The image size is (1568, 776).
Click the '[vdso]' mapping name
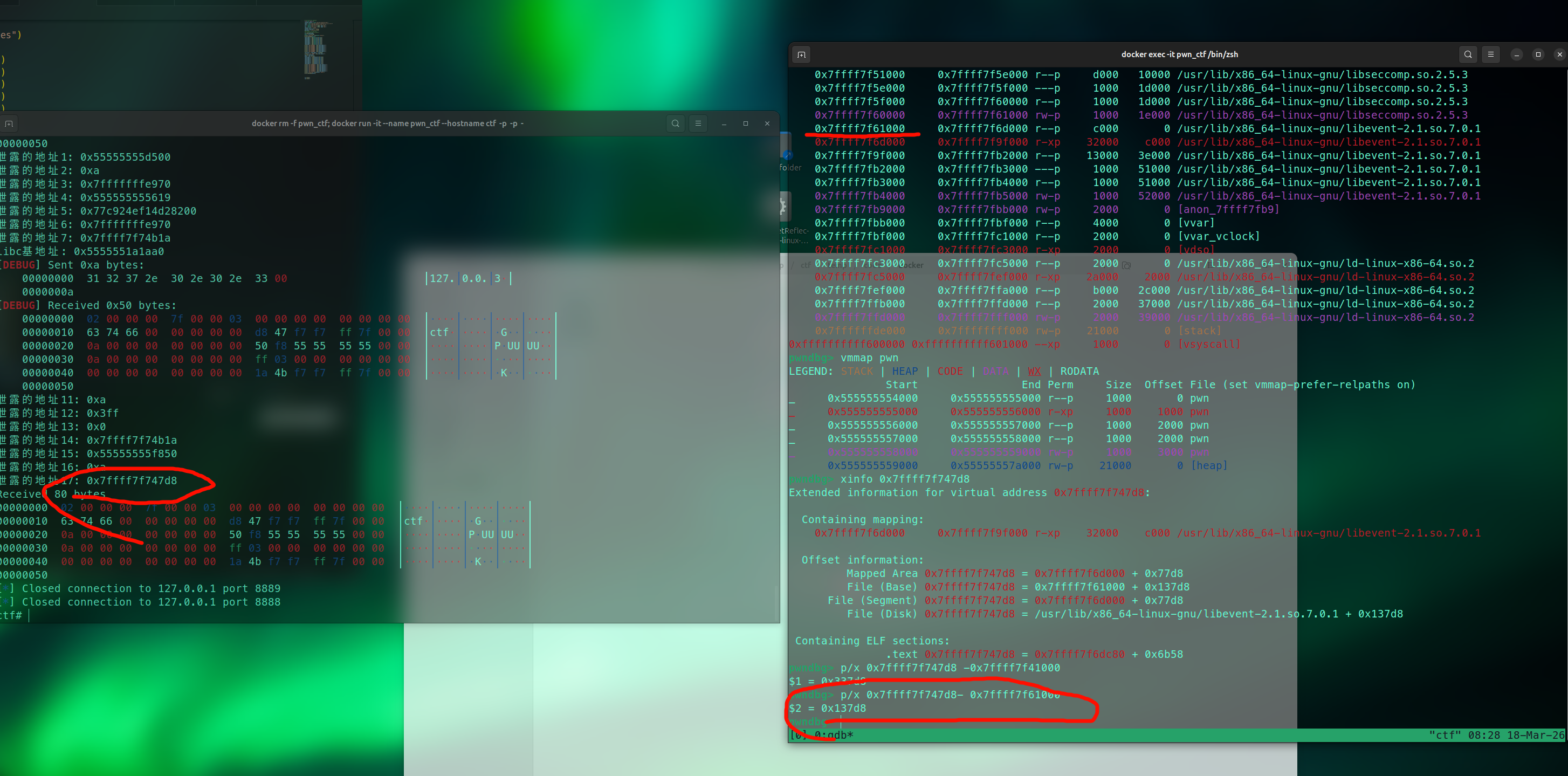click(1196, 250)
